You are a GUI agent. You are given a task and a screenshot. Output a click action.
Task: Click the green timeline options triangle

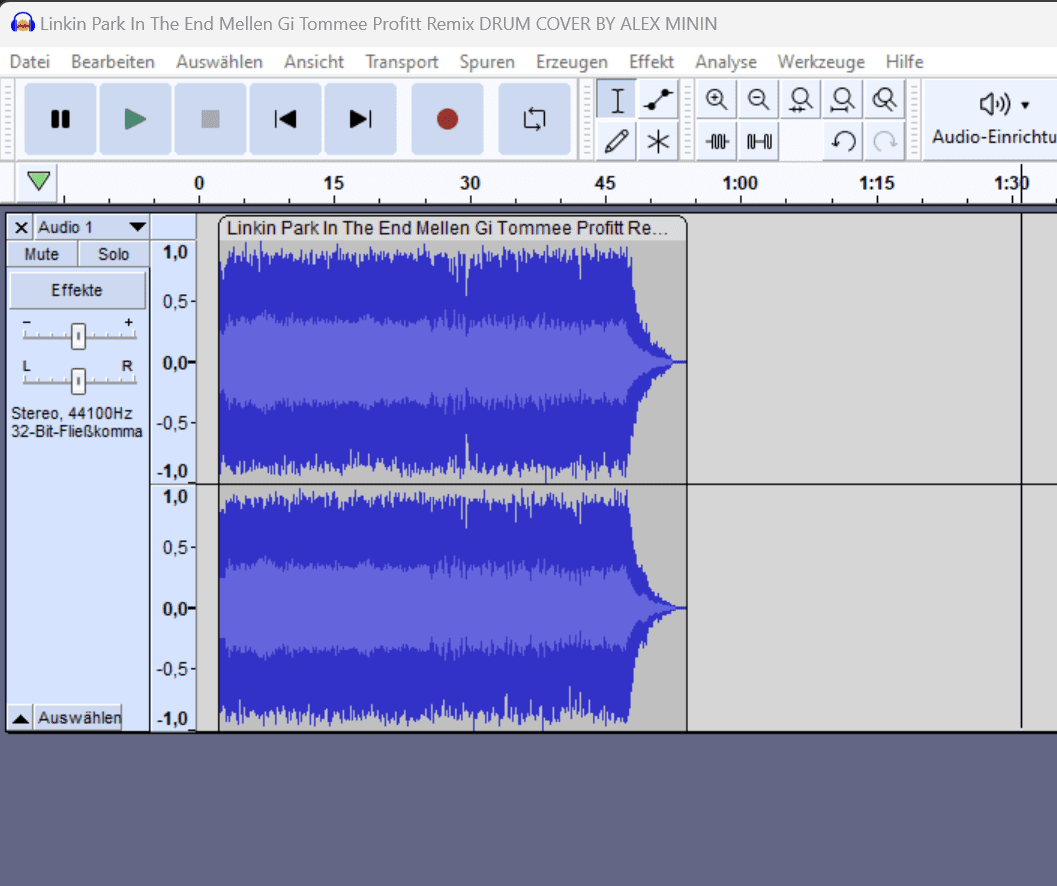pos(38,181)
